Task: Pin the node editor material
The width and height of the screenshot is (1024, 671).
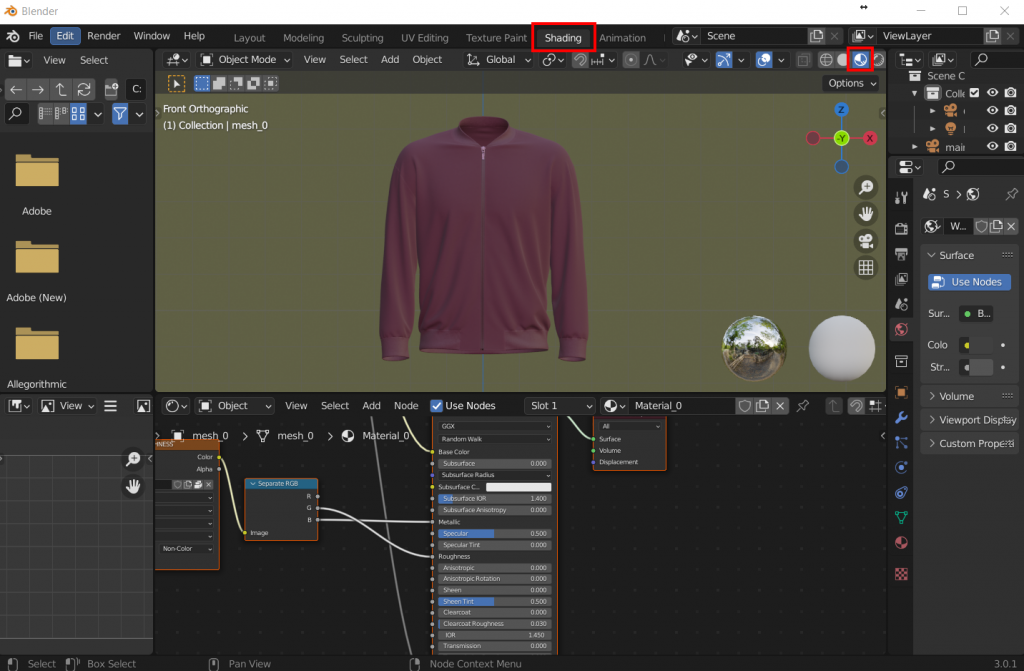Action: pos(803,406)
